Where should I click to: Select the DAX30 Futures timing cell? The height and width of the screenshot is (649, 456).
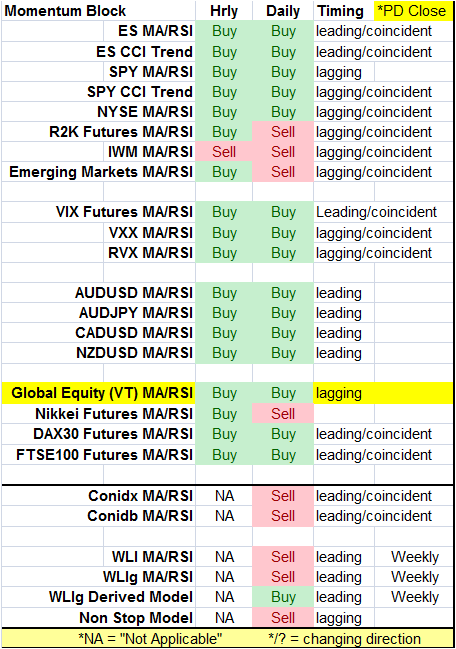[383, 434]
